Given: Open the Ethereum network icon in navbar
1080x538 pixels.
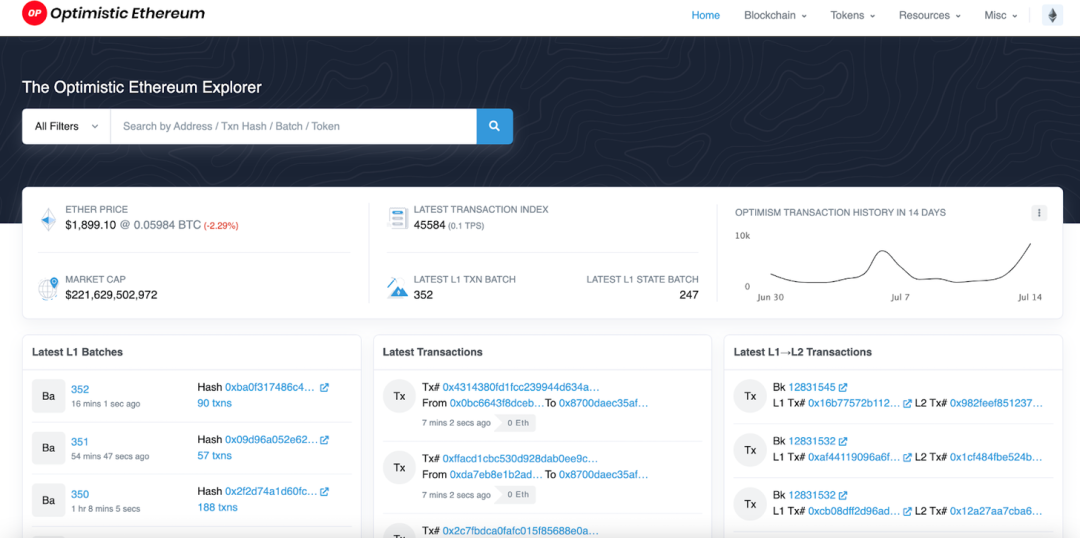Looking at the screenshot, I should point(1052,15).
